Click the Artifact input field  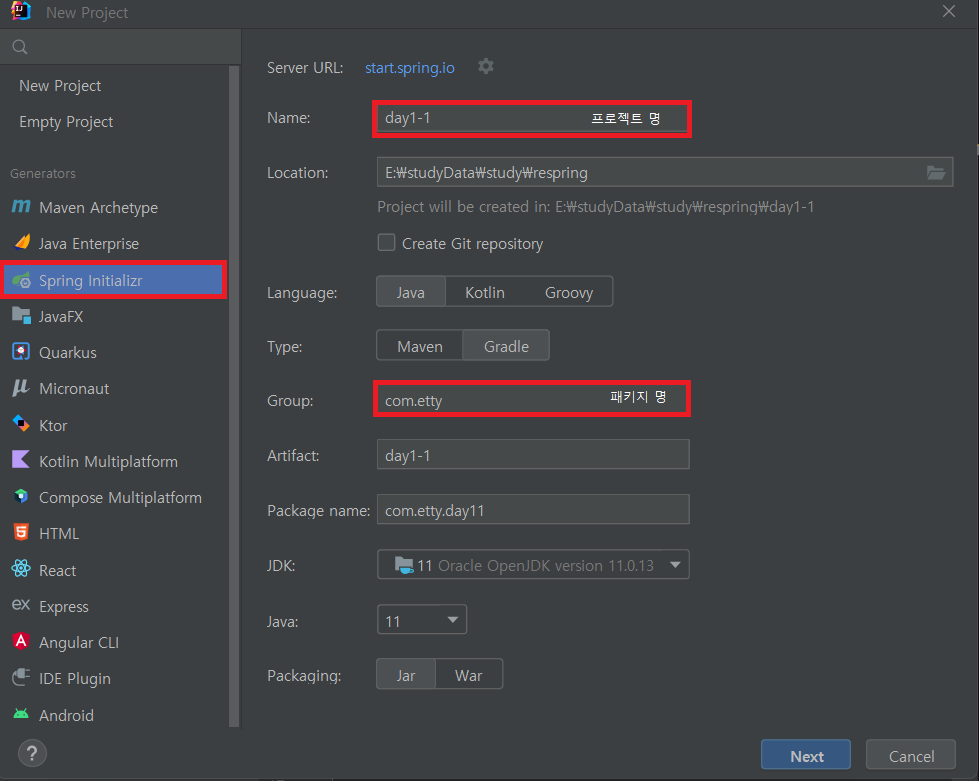coord(533,454)
